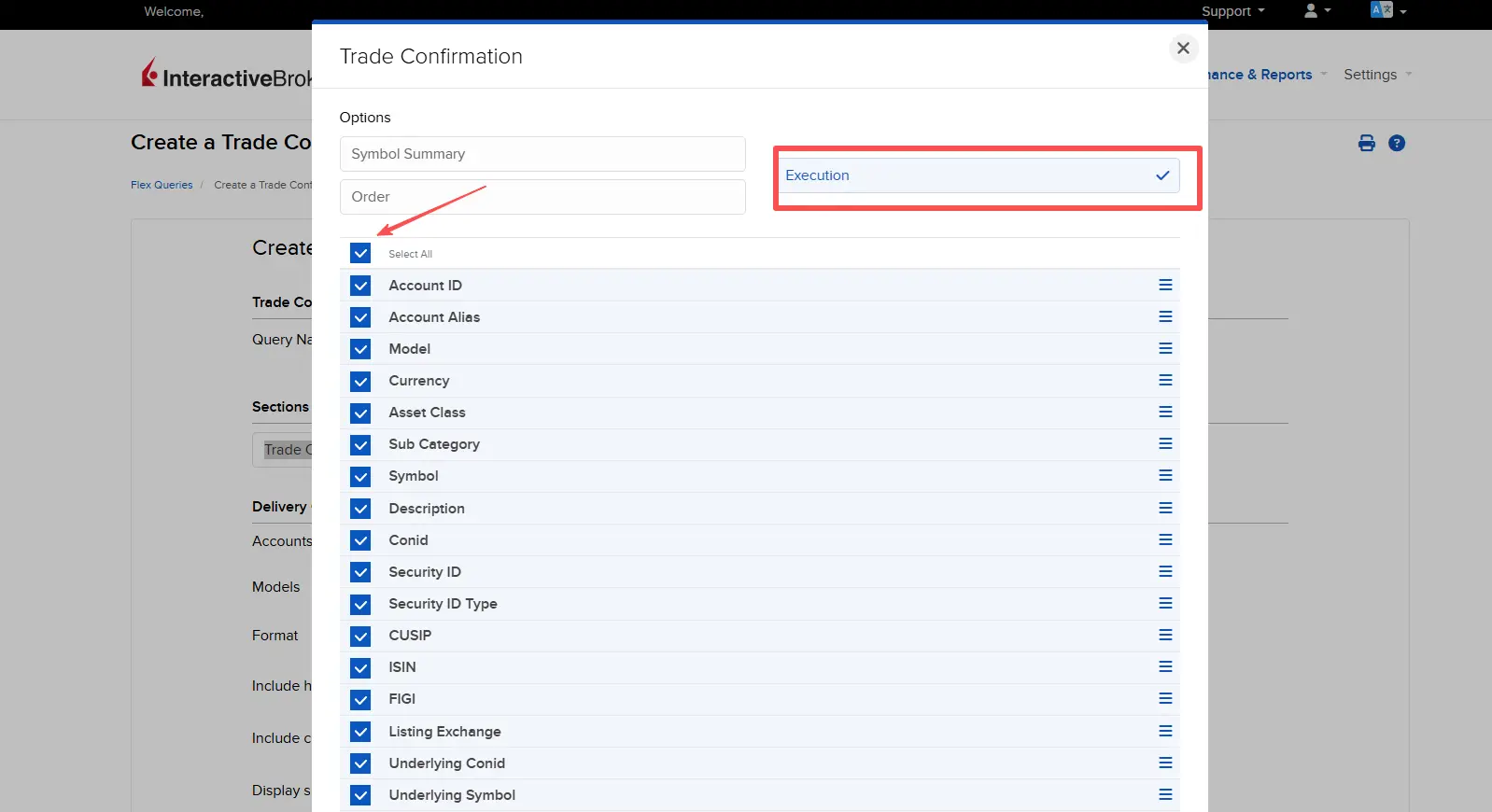
Task: Toggle the Select All checkbox
Action: [360, 253]
